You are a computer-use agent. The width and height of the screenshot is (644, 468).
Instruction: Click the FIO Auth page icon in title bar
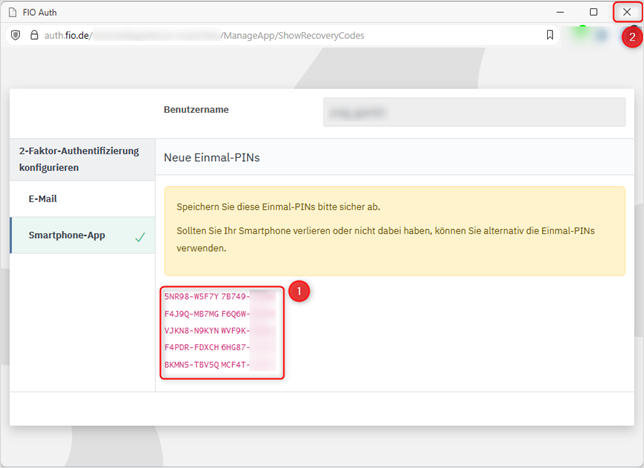[x=12, y=12]
